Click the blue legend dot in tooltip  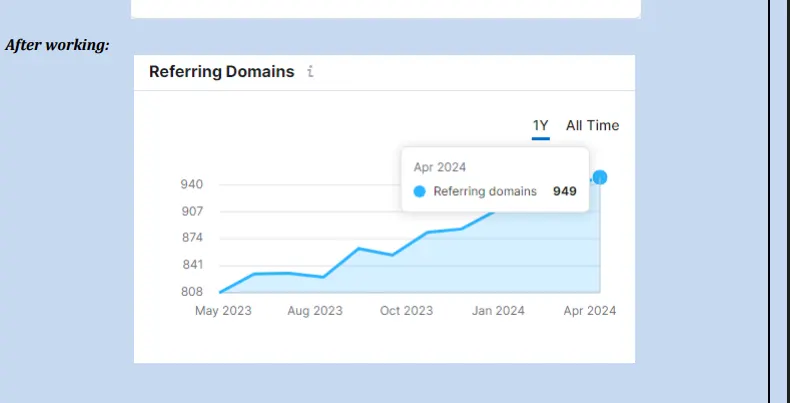coord(419,191)
